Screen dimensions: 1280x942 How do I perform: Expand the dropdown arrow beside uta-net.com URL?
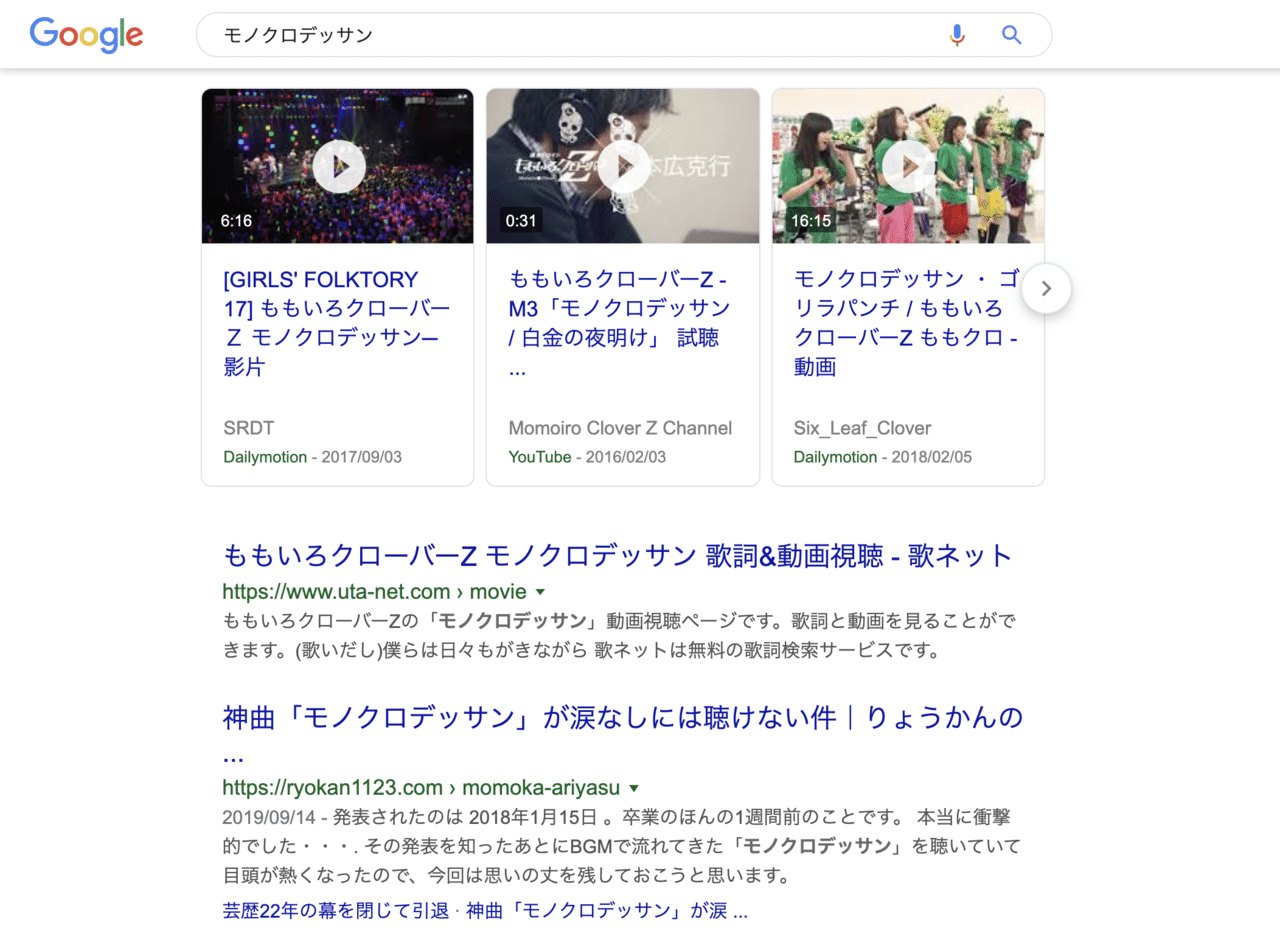pos(540,591)
